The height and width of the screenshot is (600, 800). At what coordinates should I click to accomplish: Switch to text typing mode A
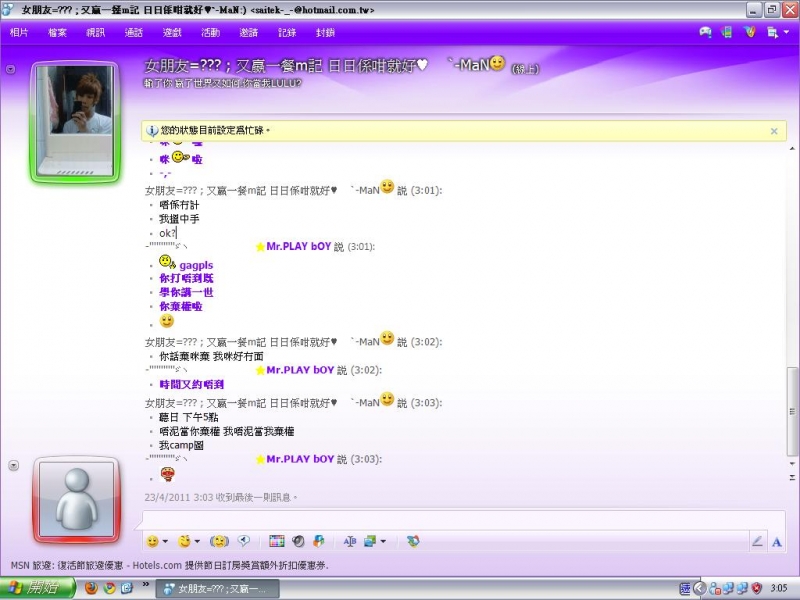click(x=777, y=542)
